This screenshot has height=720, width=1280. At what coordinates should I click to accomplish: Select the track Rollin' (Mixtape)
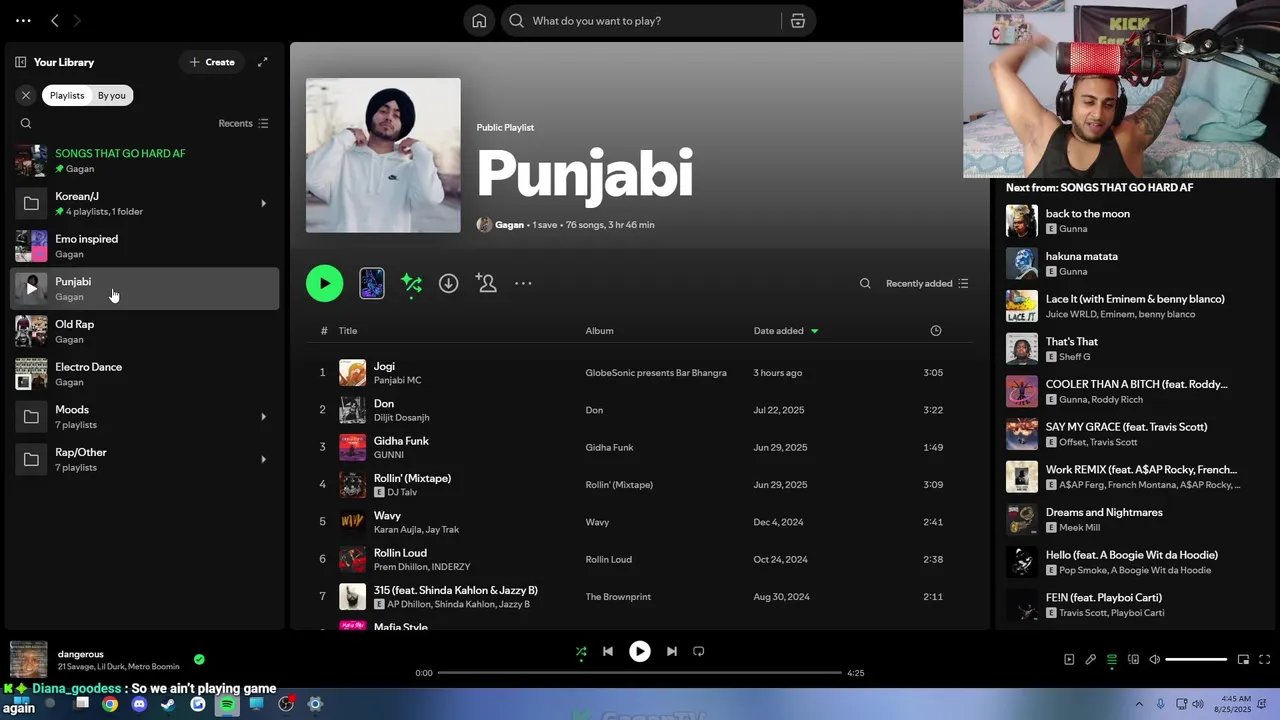(x=412, y=478)
